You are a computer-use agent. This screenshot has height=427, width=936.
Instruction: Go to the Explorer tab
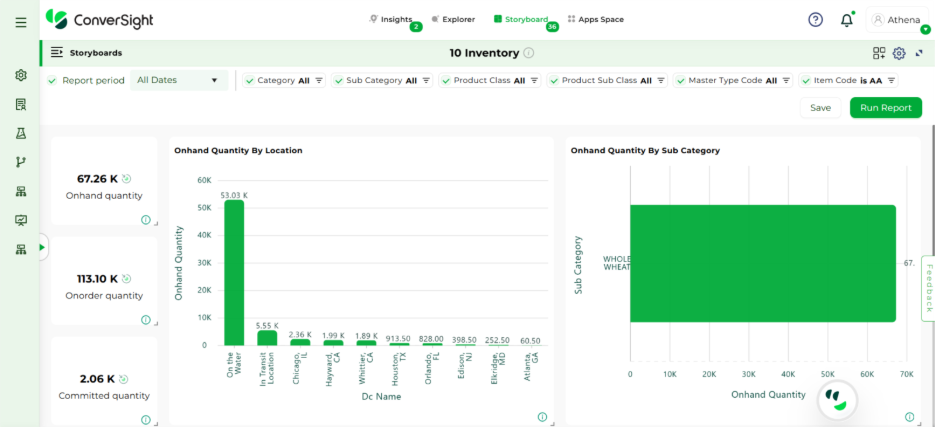pos(457,19)
